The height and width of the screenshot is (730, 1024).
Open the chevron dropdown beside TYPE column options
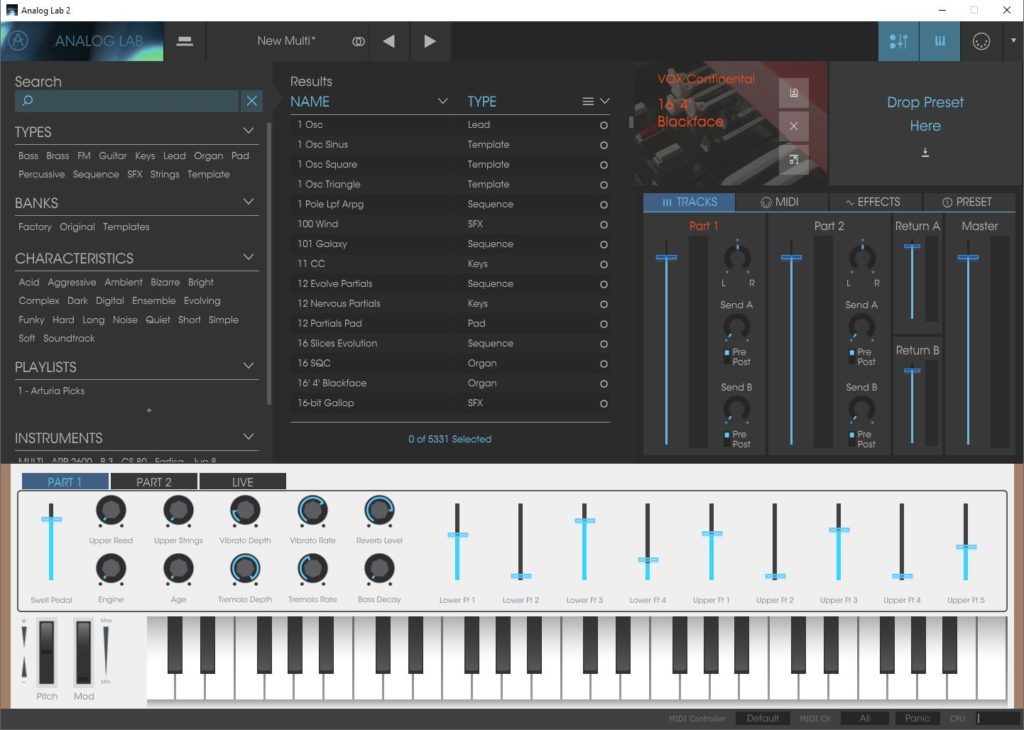pos(605,101)
